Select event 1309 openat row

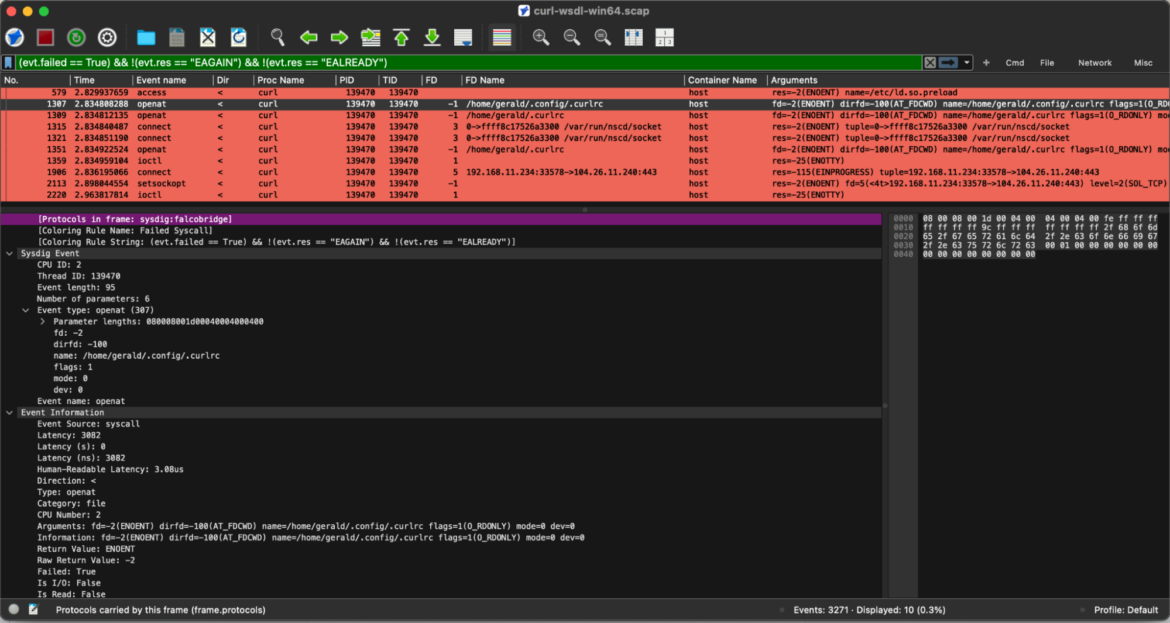tap(585, 116)
